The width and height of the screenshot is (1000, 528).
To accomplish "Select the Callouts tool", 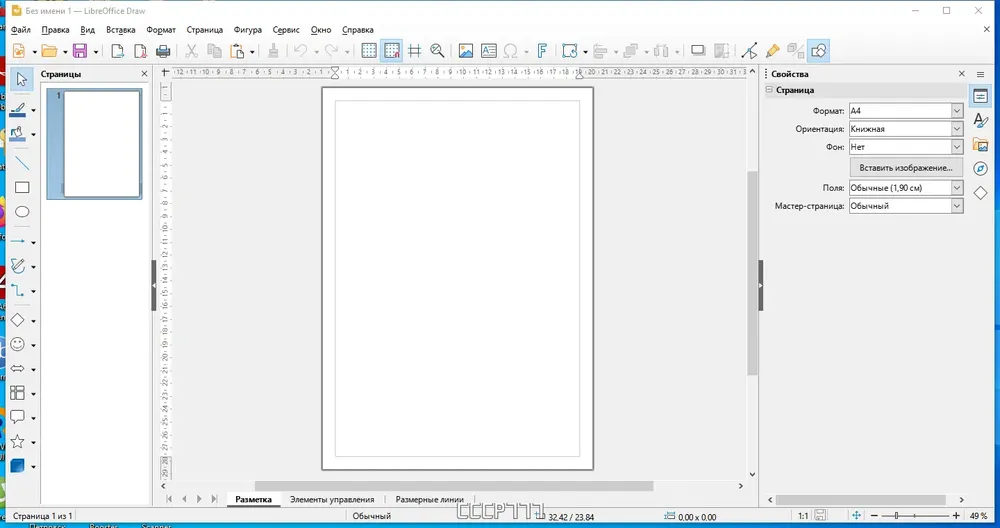I will tap(18, 417).
